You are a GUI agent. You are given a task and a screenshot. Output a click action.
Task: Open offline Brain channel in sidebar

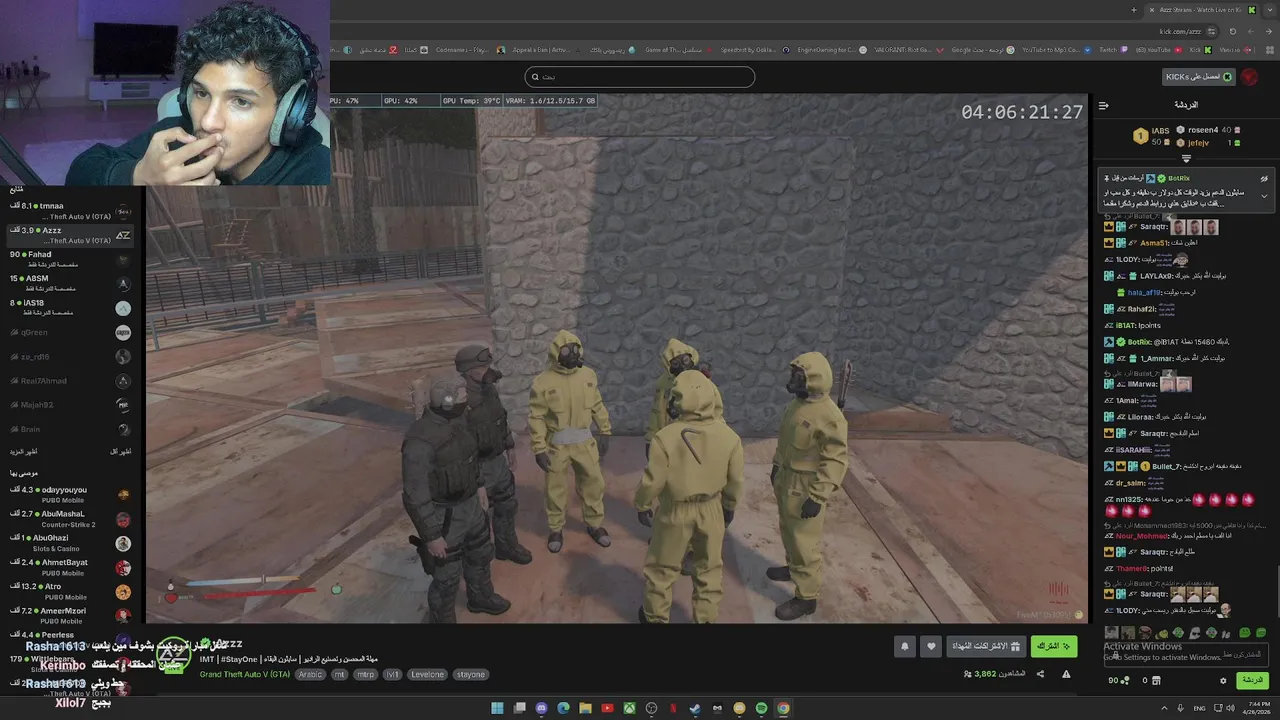point(70,429)
